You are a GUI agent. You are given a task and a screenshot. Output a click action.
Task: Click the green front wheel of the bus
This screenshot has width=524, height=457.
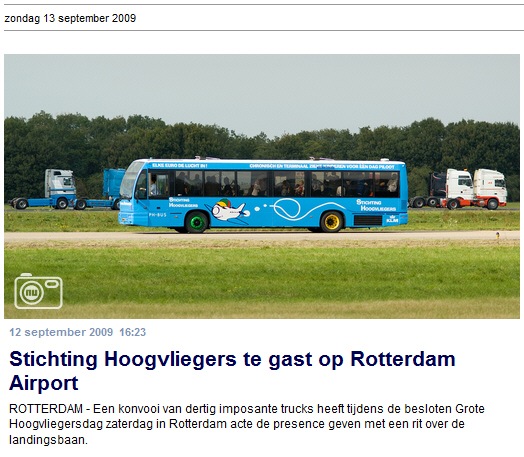tap(197, 222)
